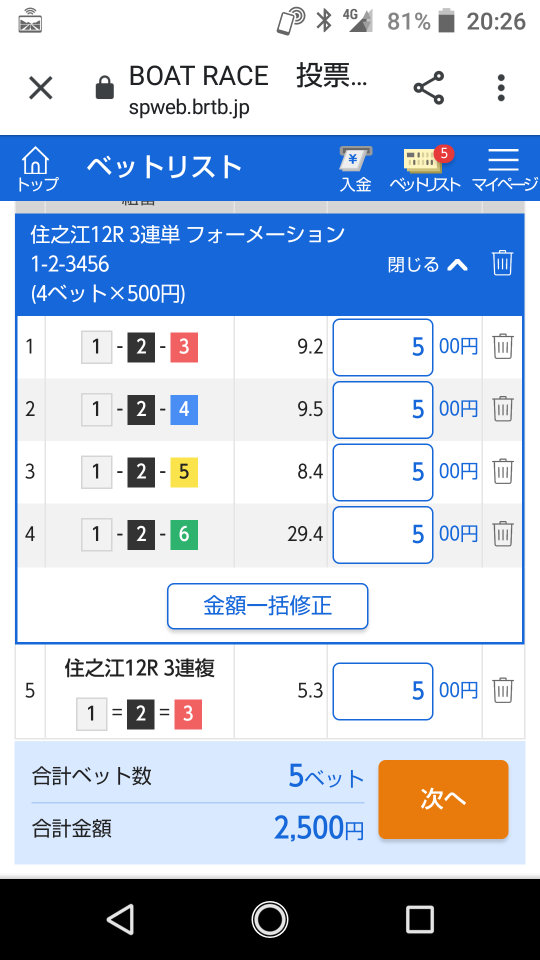Tap the トップ home icon
The image size is (540, 960).
pyautogui.click(x=37, y=170)
